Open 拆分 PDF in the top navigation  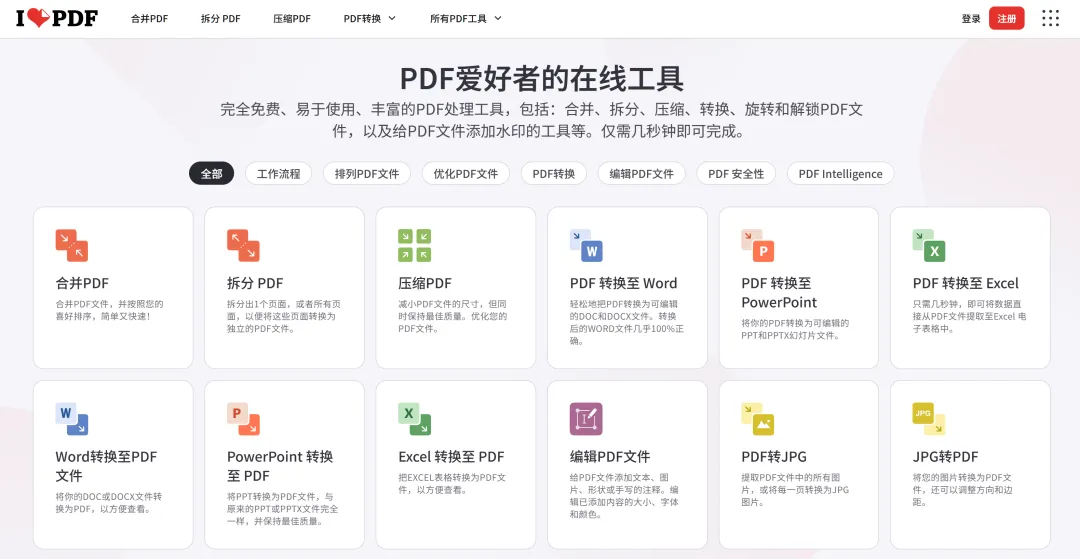tap(220, 19)
